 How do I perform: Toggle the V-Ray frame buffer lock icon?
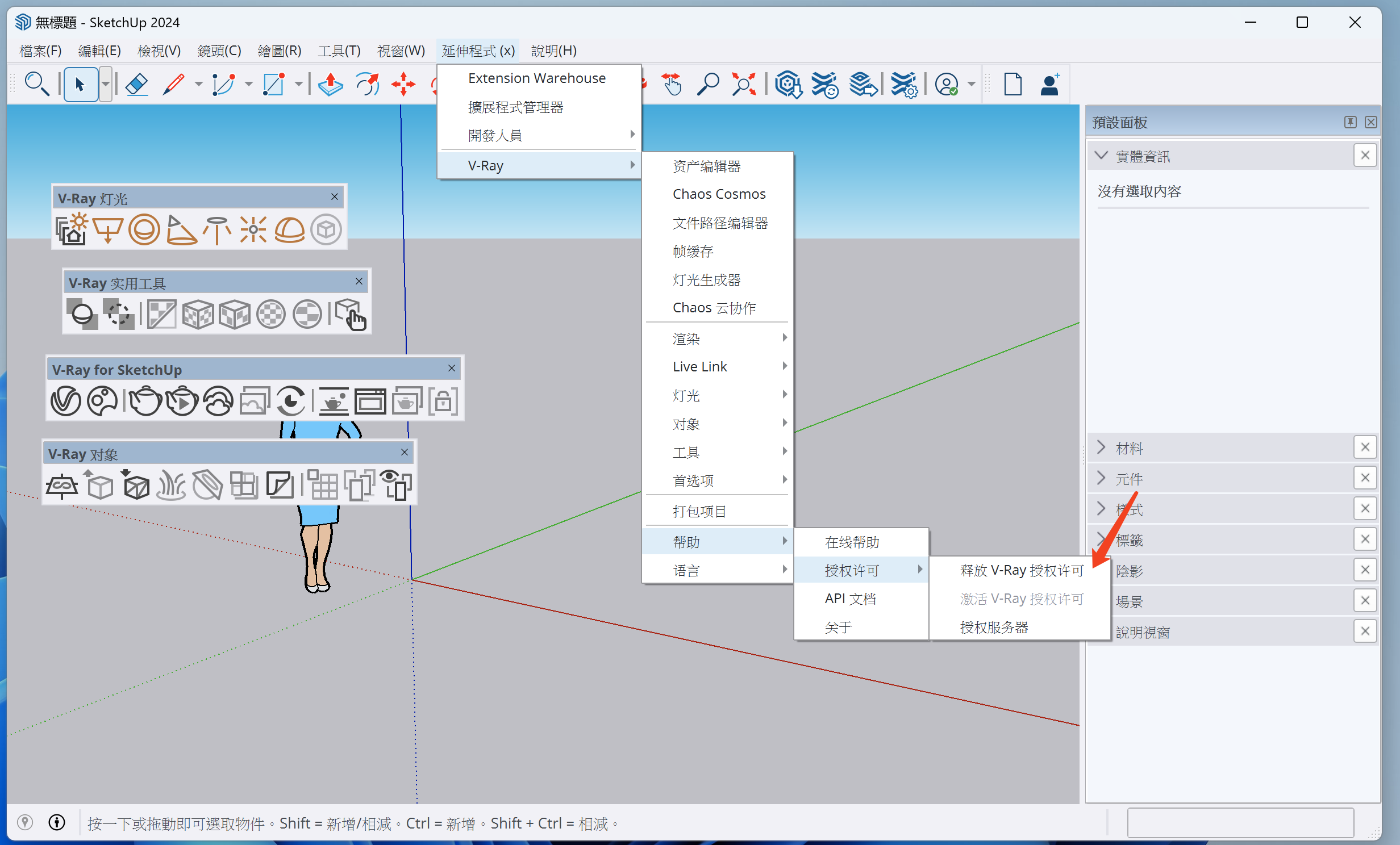coord(443,401)
